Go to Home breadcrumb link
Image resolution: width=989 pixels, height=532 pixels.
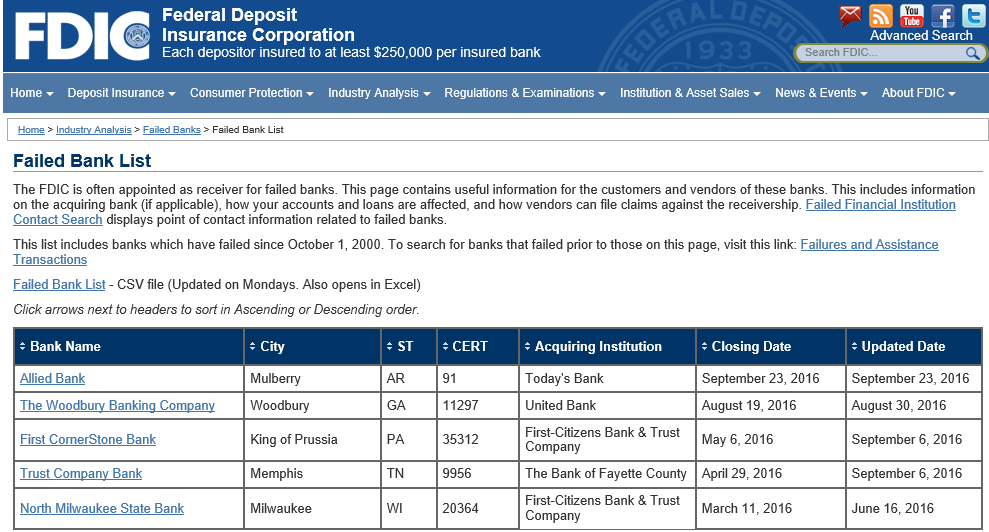click(x=31, y=129)
